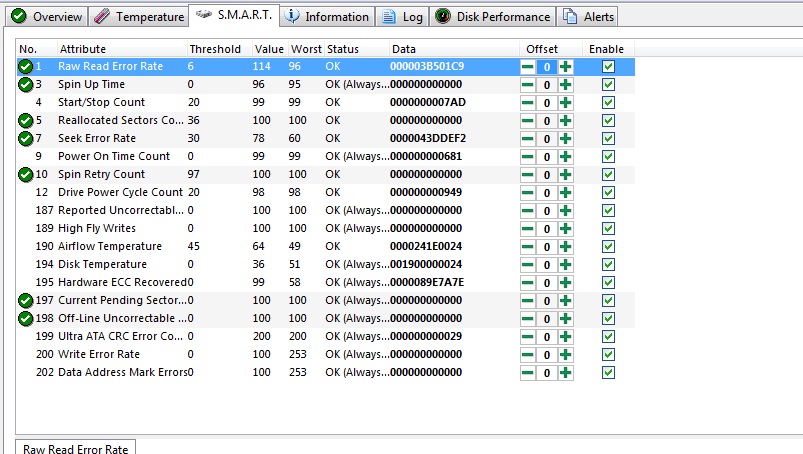Increase offset for Drive Power Cycle Count
The height and width of the screenshot is (454, 803).
click(565, 192)
